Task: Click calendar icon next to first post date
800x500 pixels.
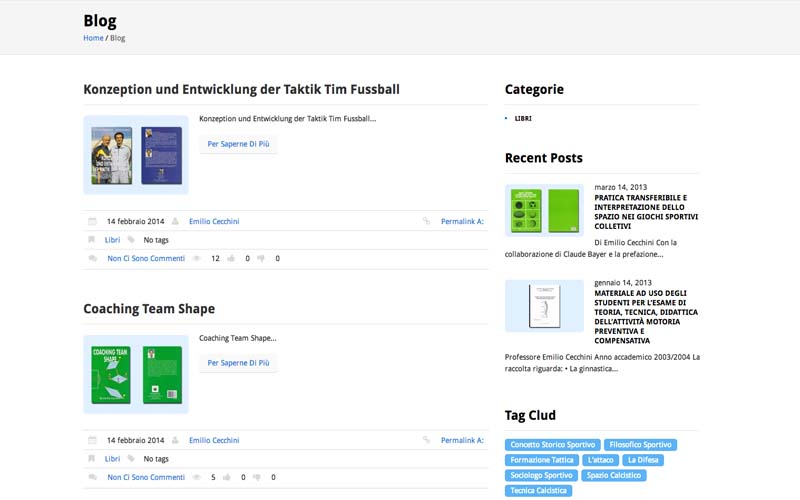Action: pyautogui.click(x=93, y=221)
